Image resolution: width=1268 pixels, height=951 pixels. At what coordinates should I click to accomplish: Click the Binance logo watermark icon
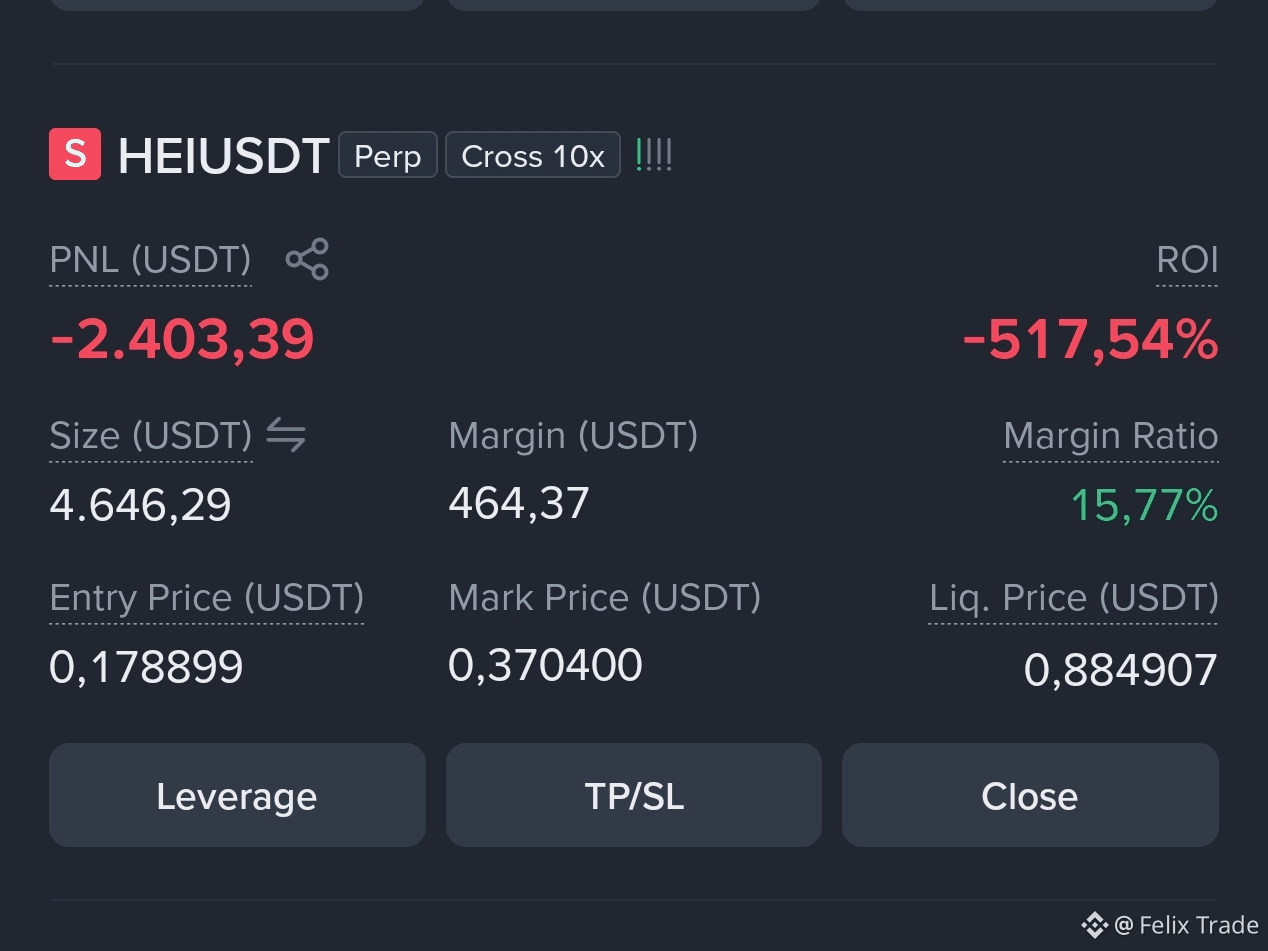click(x=1095, y=925)
